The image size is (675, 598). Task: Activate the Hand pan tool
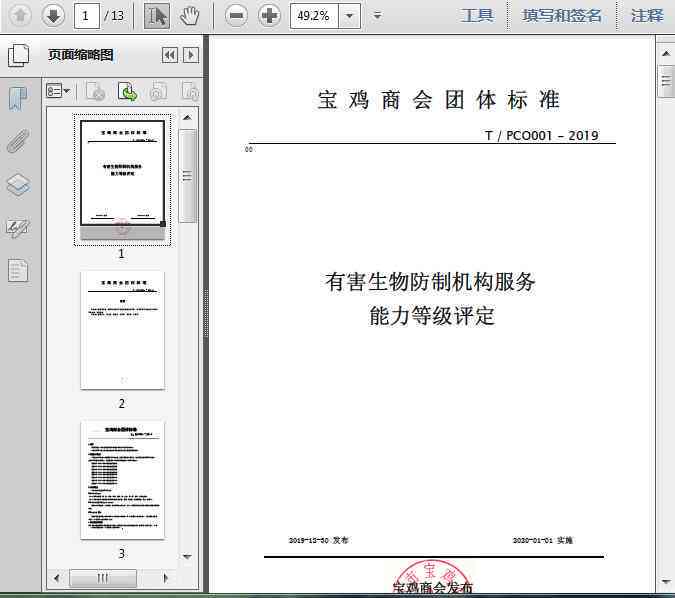[x=190, y=16]
